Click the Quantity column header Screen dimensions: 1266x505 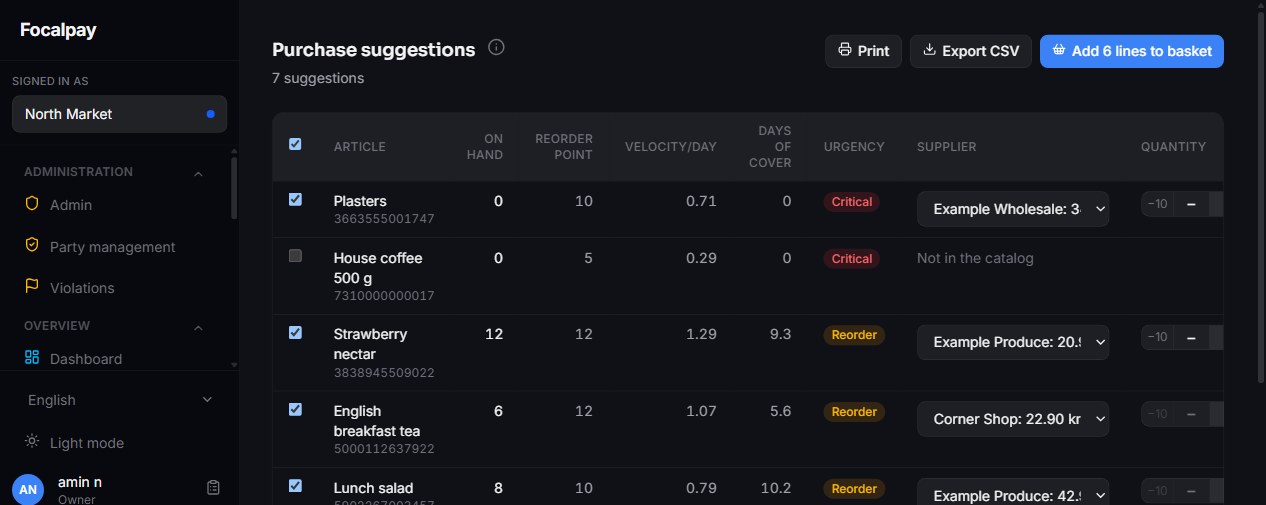click(x=1173, y=146)
